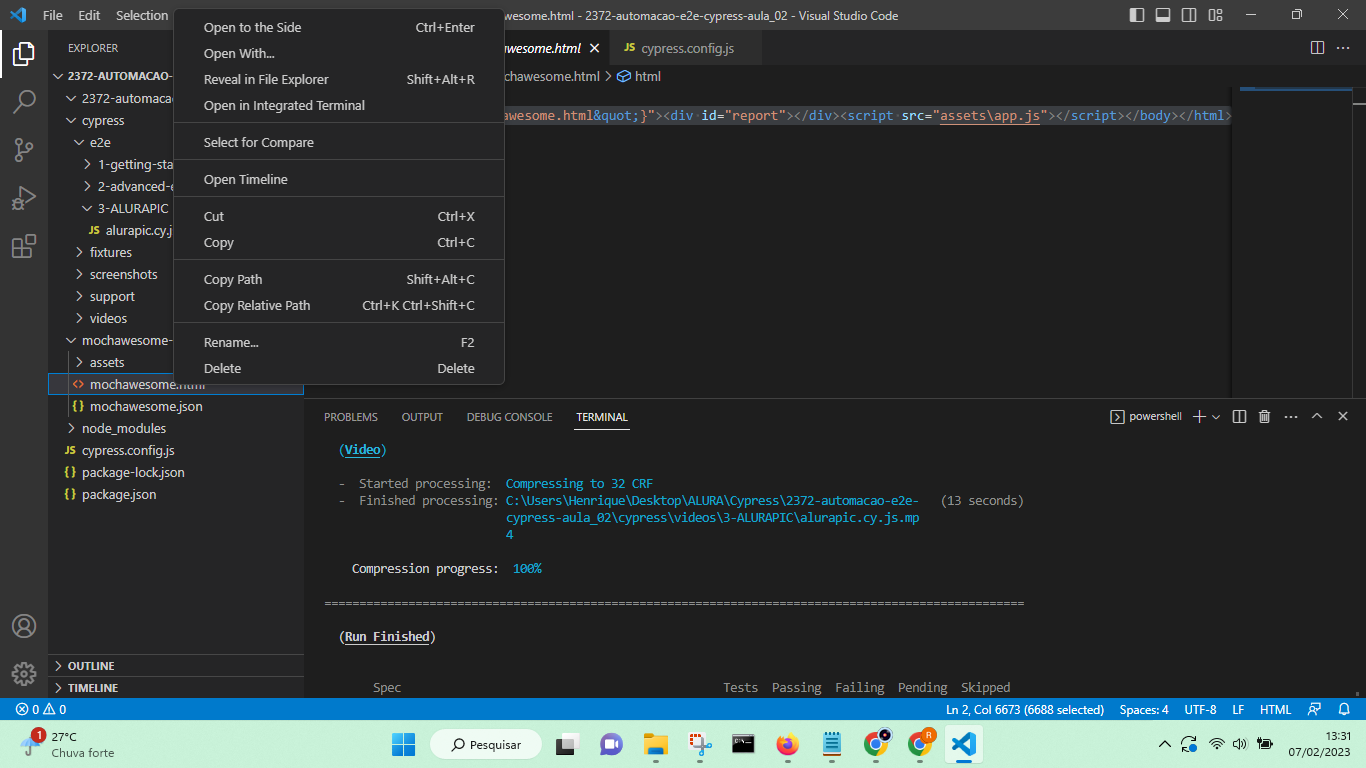
Task: Click the VS Code logo icon
Action: 17,15
